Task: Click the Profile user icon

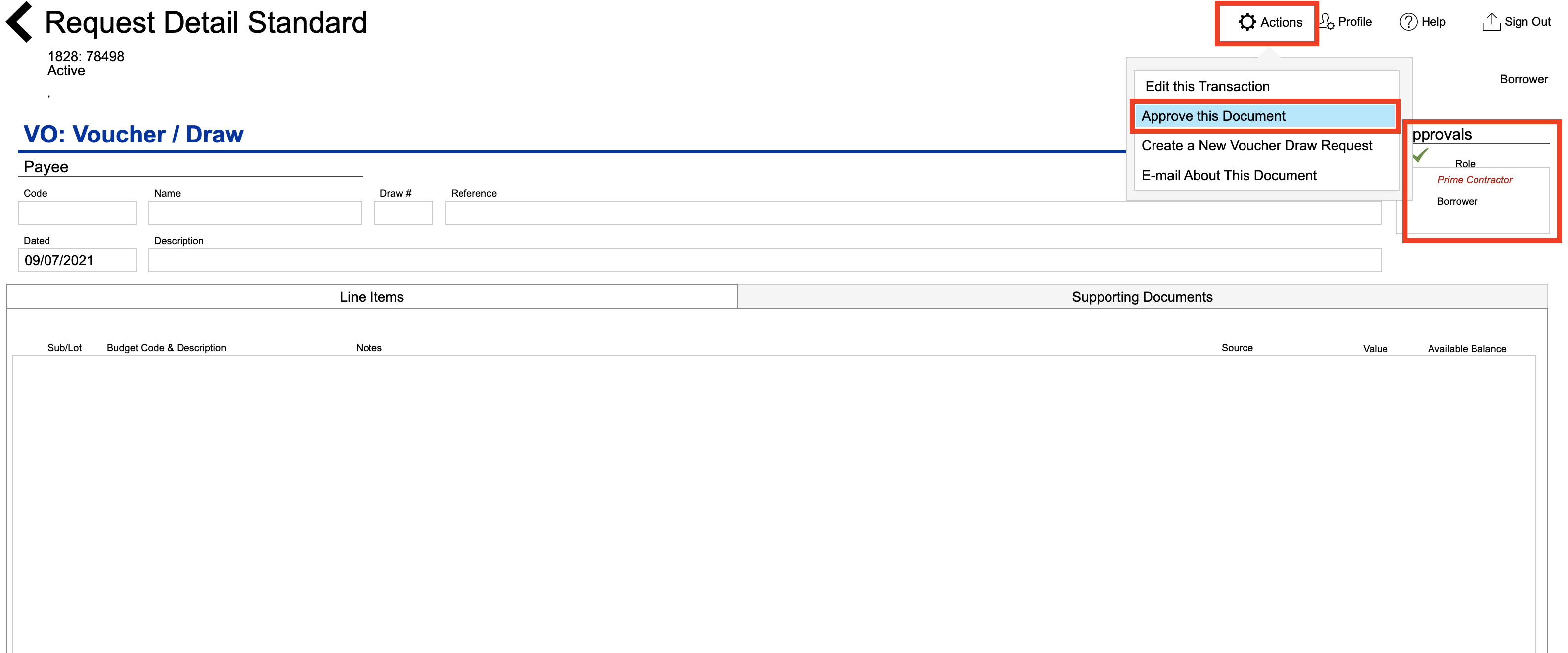Action: (1326, 22)
